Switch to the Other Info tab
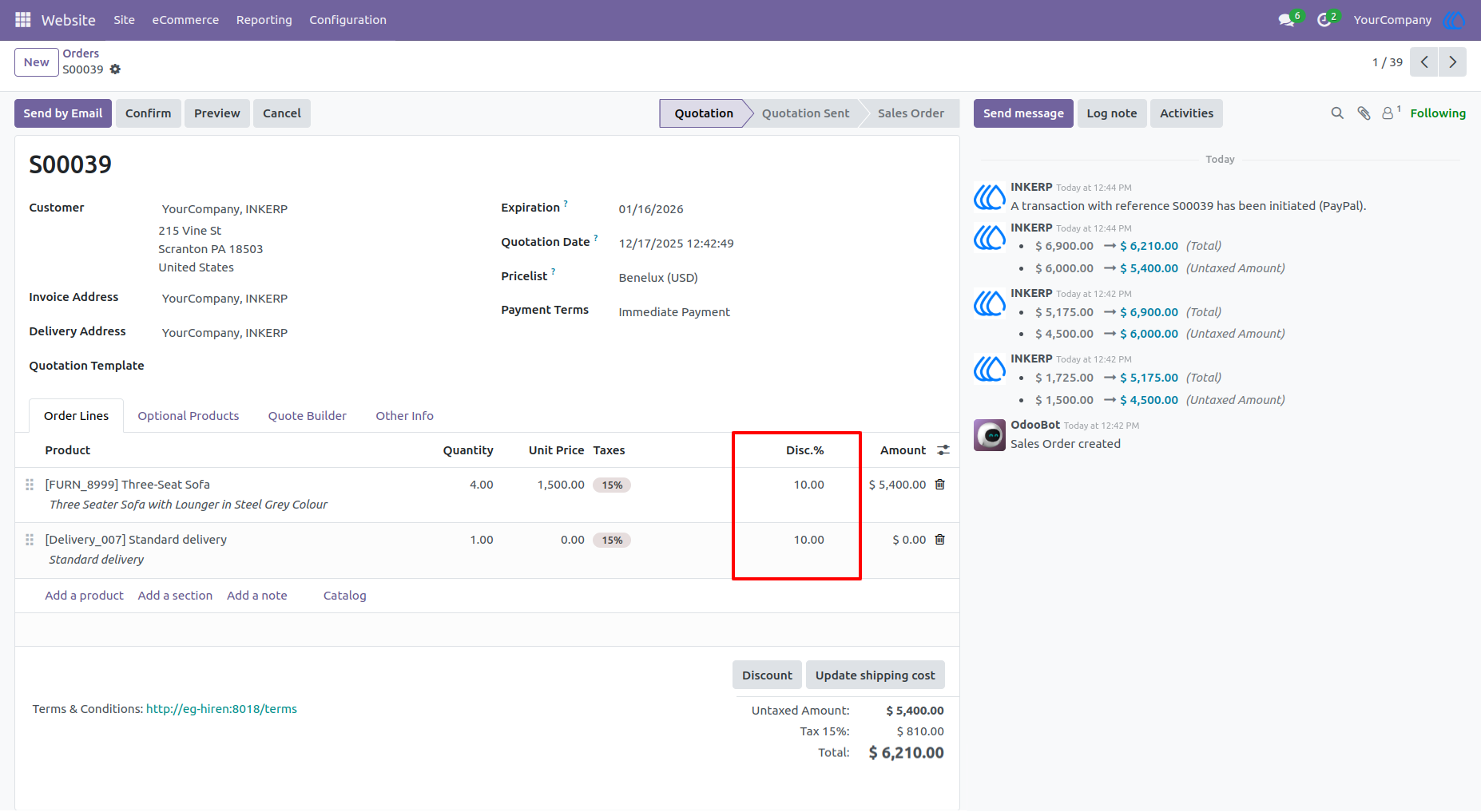1481x812 pixels. pos(405,416)
